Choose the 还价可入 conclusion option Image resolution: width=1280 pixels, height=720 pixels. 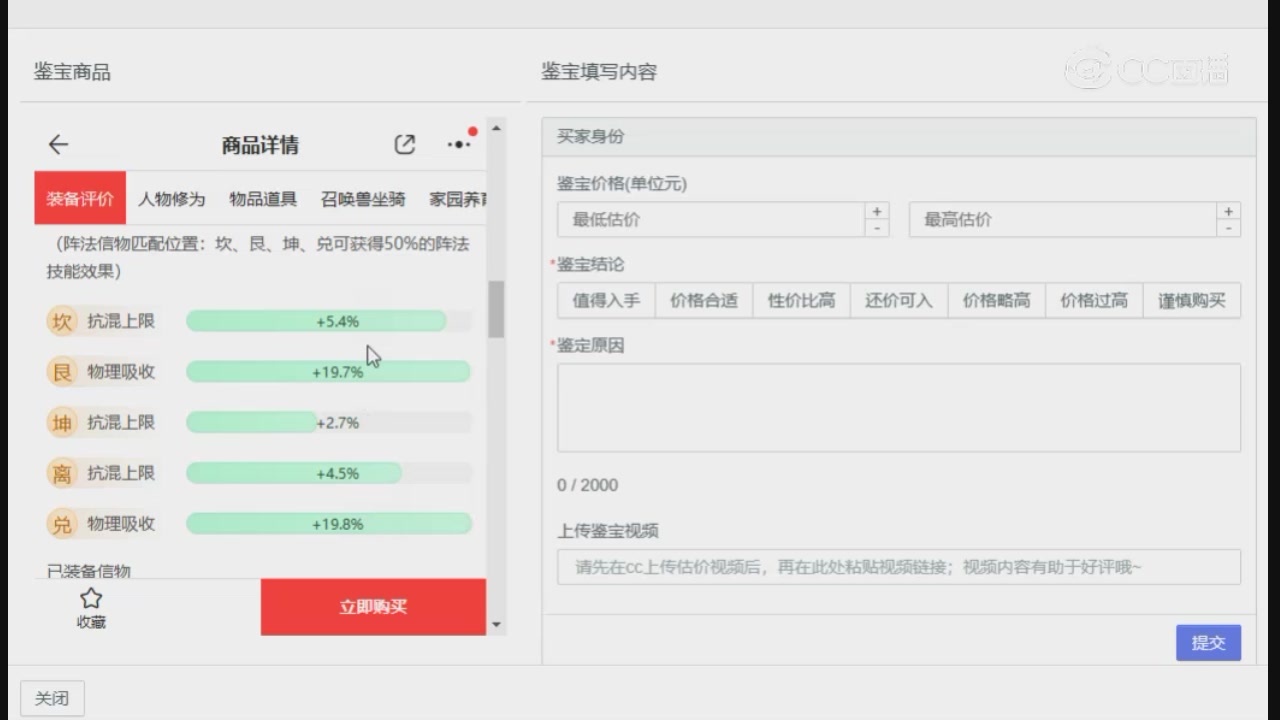tap(899, 300)
